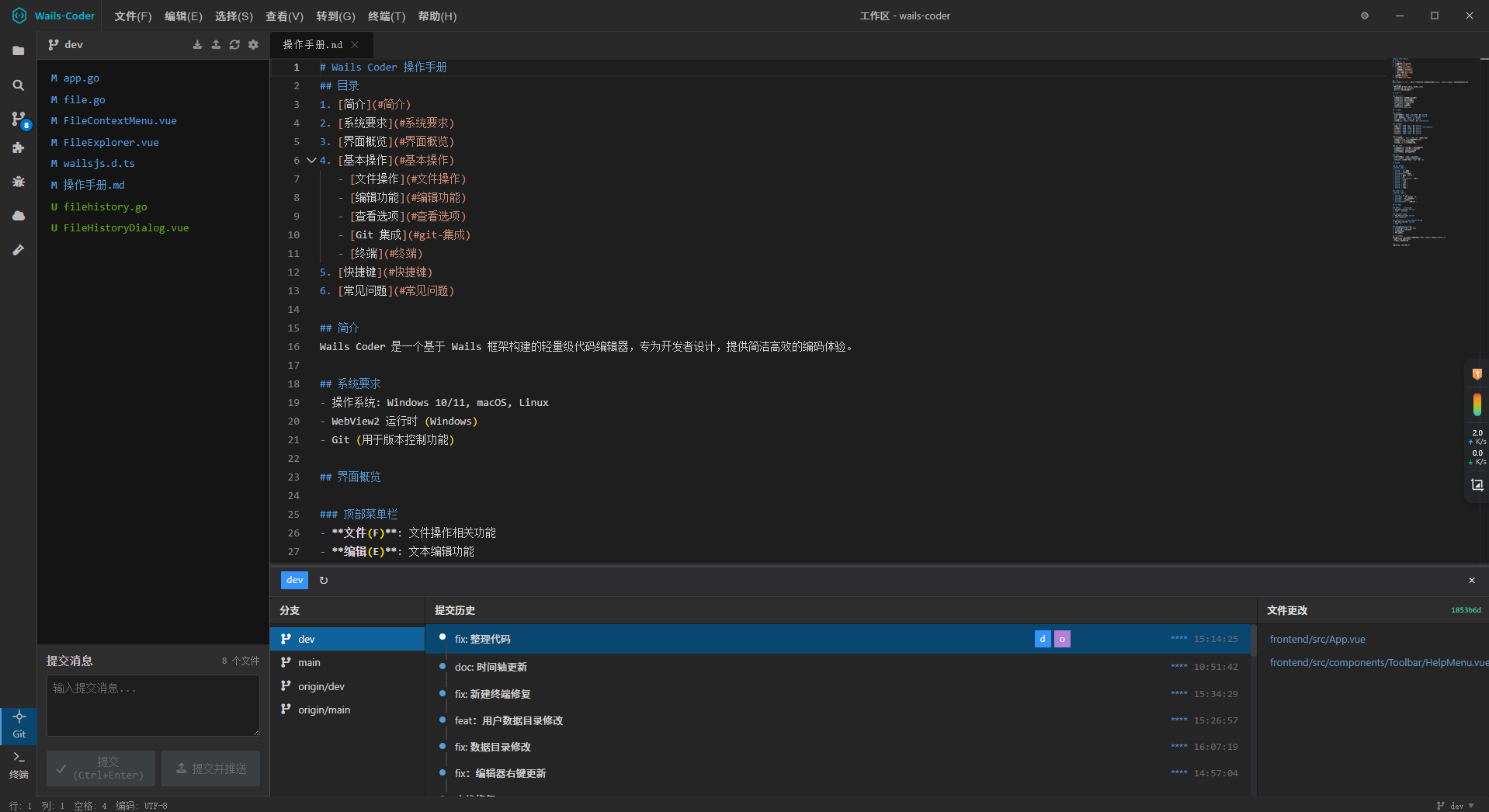1489x812 pixels.
Task: Open the wrench tools icon in sidebar
Action: [x=19, y=250]
